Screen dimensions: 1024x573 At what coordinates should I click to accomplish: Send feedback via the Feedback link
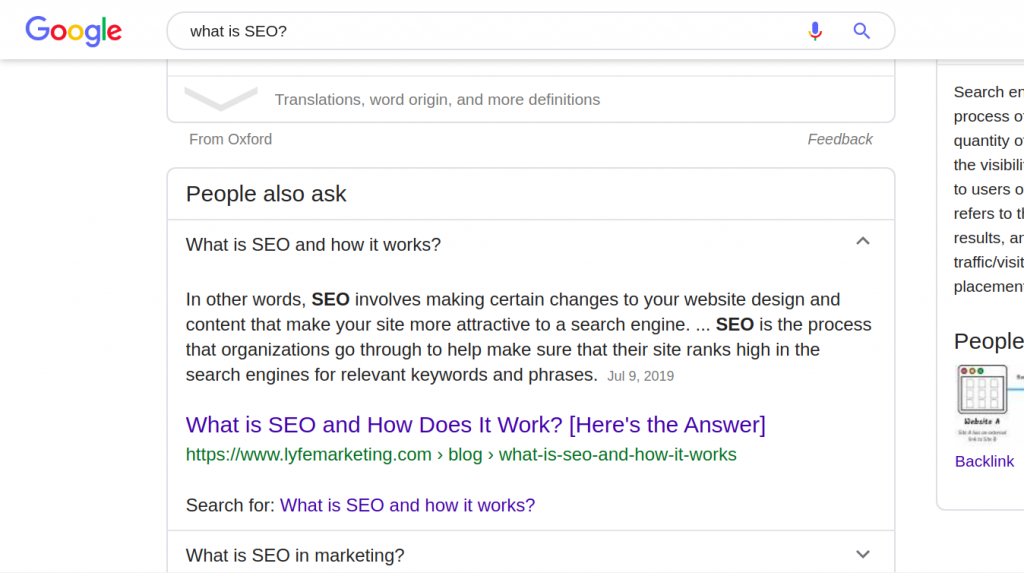[x=840, y=139]
